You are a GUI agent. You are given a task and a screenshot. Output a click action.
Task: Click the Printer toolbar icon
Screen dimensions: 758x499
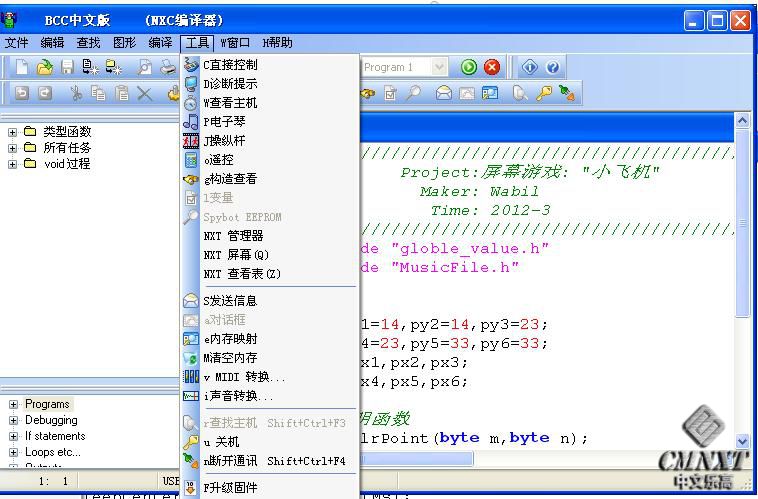pyautogui.click(x=168, y=67)
